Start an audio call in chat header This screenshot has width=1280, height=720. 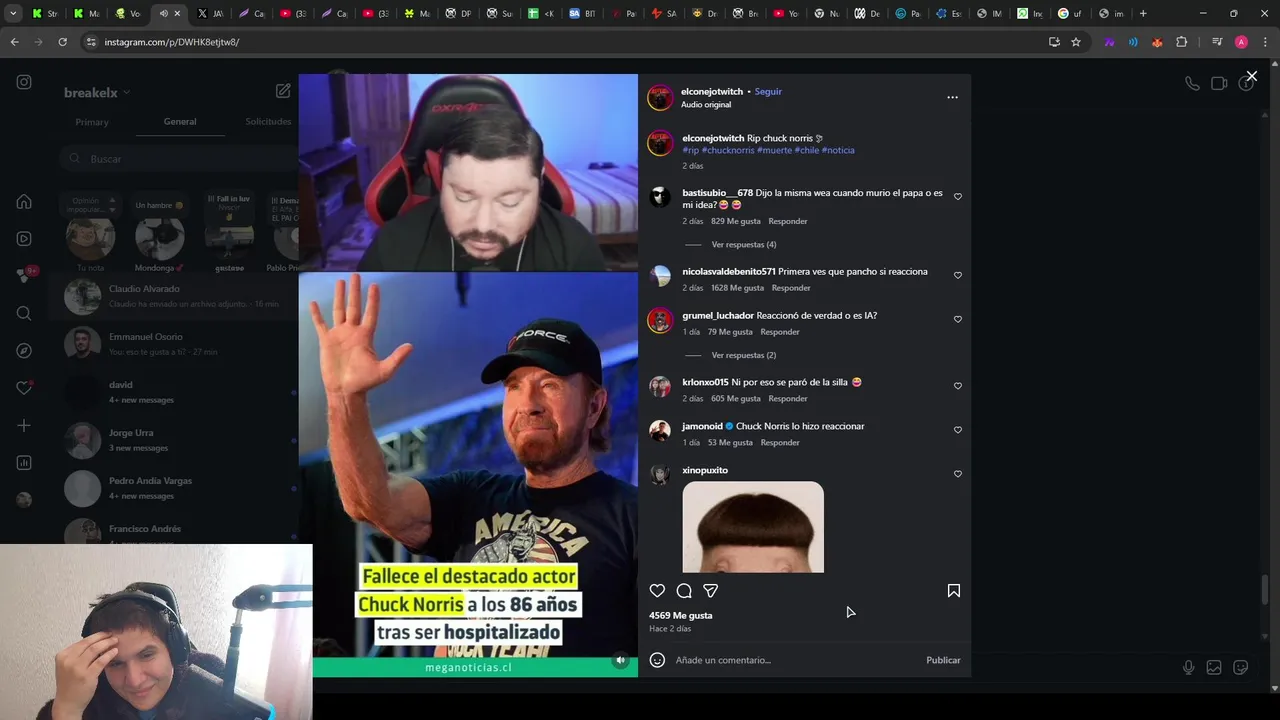(1192, 84)
